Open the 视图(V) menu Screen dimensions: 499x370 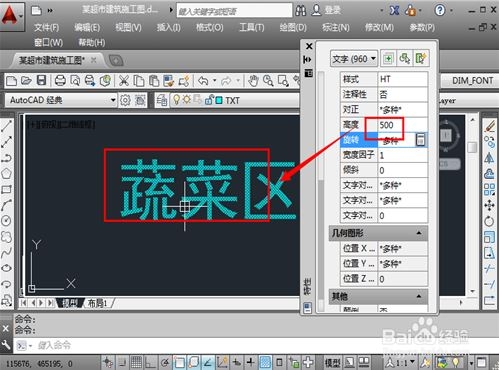(128, 27)
